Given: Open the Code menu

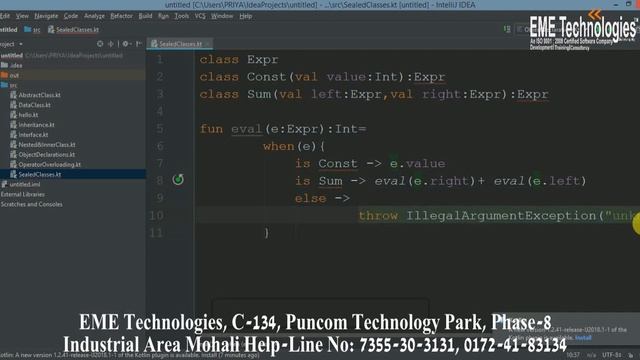Looking at the screenshot, I should (71, 16).
